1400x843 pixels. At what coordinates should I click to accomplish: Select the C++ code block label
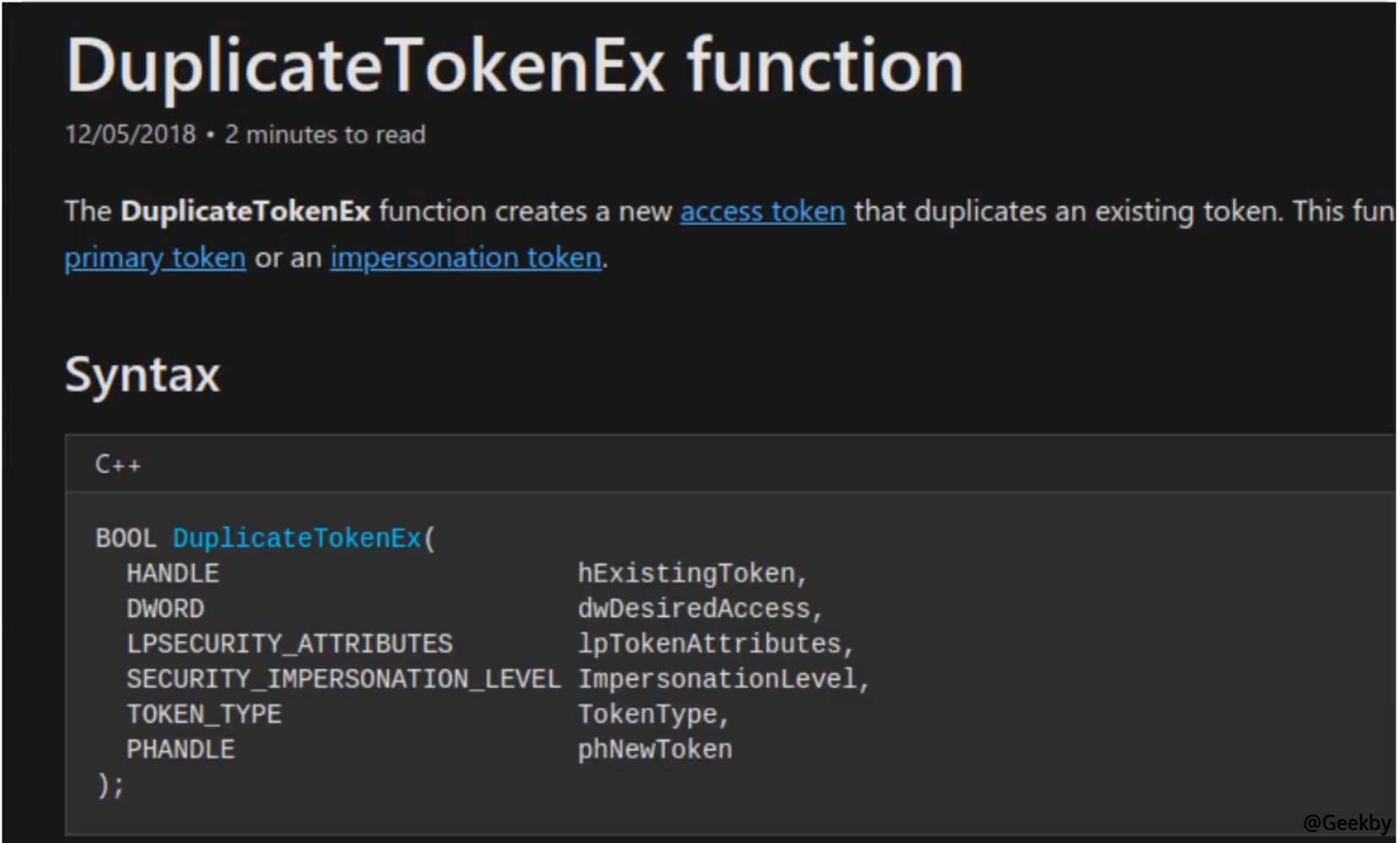click(118, 464)
